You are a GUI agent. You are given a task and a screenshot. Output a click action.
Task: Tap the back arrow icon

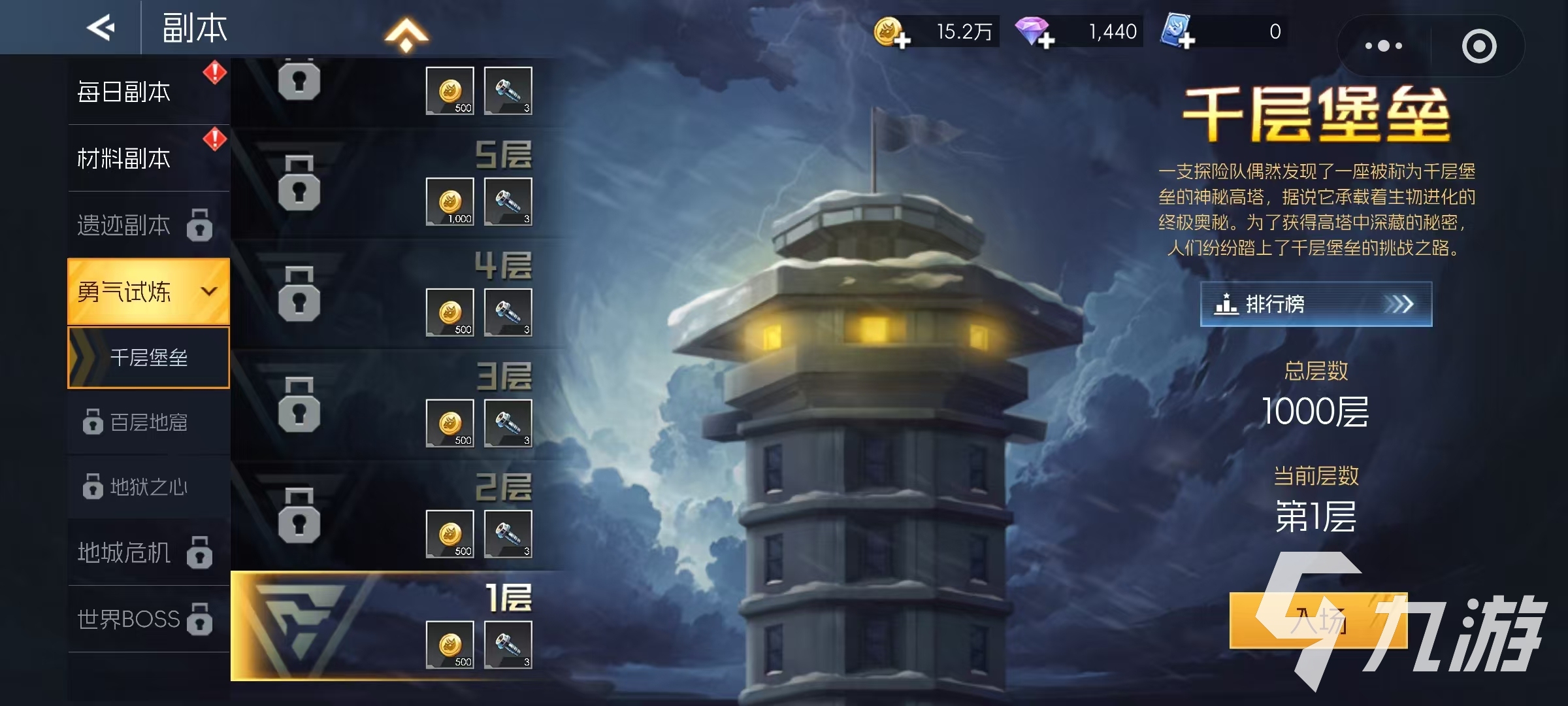pos(101,28)
